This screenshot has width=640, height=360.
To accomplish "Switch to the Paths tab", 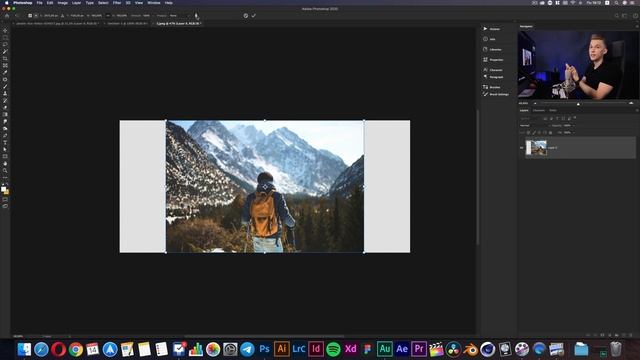I will point(553,110).
